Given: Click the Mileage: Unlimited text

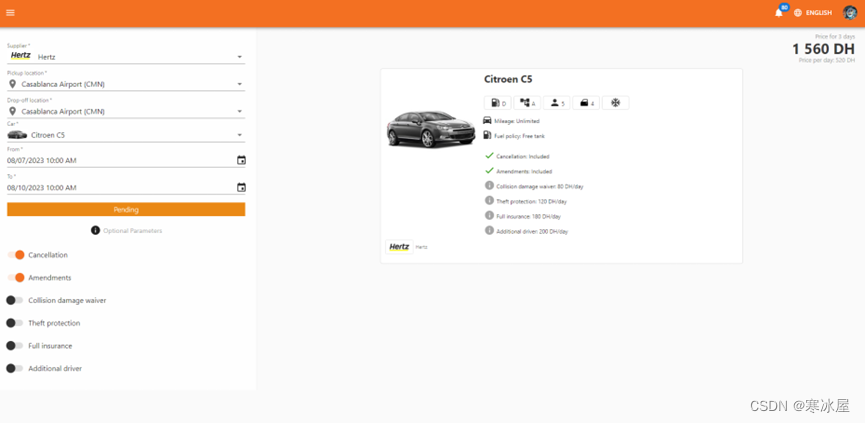Looking at the screenshot, I should (x=517, y=121).
